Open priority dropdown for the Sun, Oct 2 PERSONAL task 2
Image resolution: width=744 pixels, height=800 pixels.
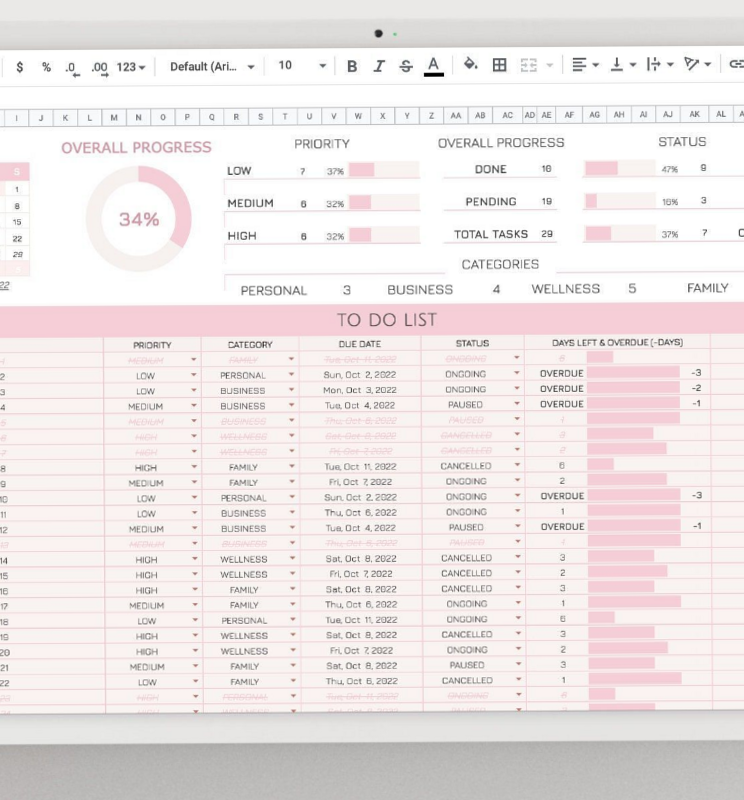coord(194,374)
